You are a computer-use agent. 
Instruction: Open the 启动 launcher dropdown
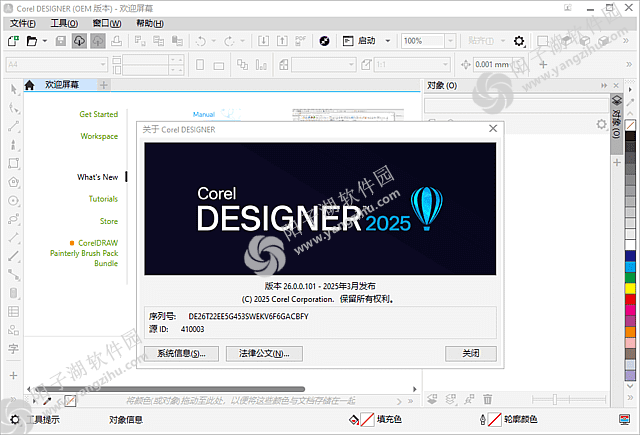(x=388, y=41)
